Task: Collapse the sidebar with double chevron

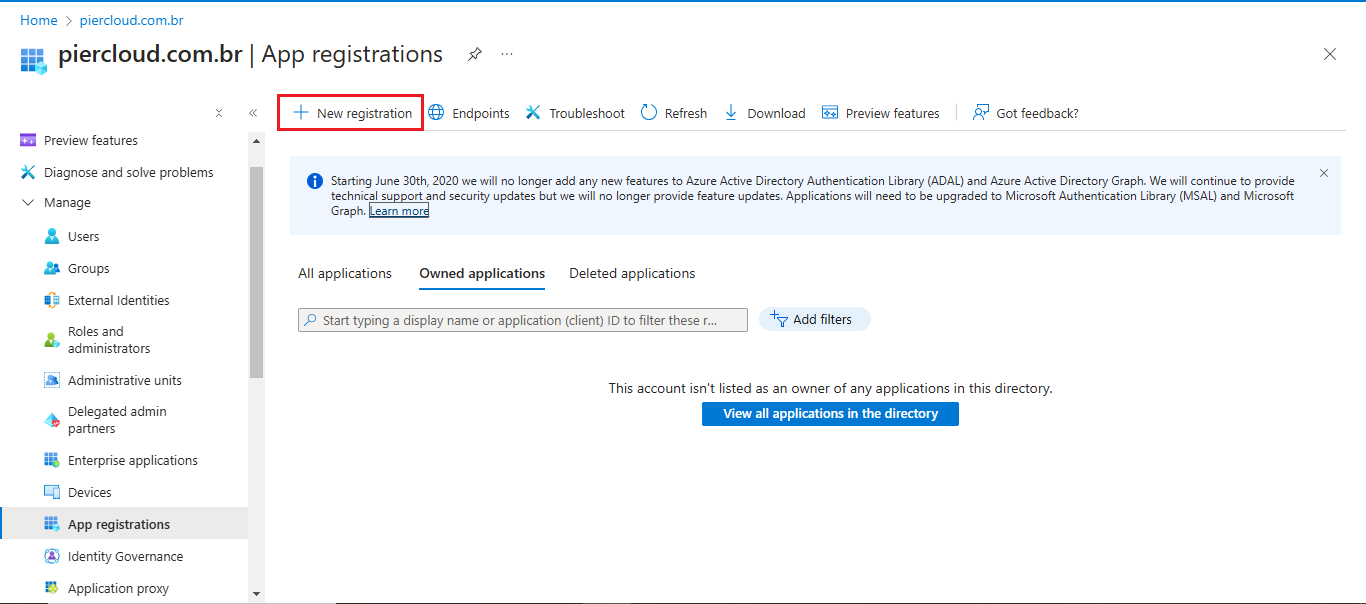Action: pos(253,113)
